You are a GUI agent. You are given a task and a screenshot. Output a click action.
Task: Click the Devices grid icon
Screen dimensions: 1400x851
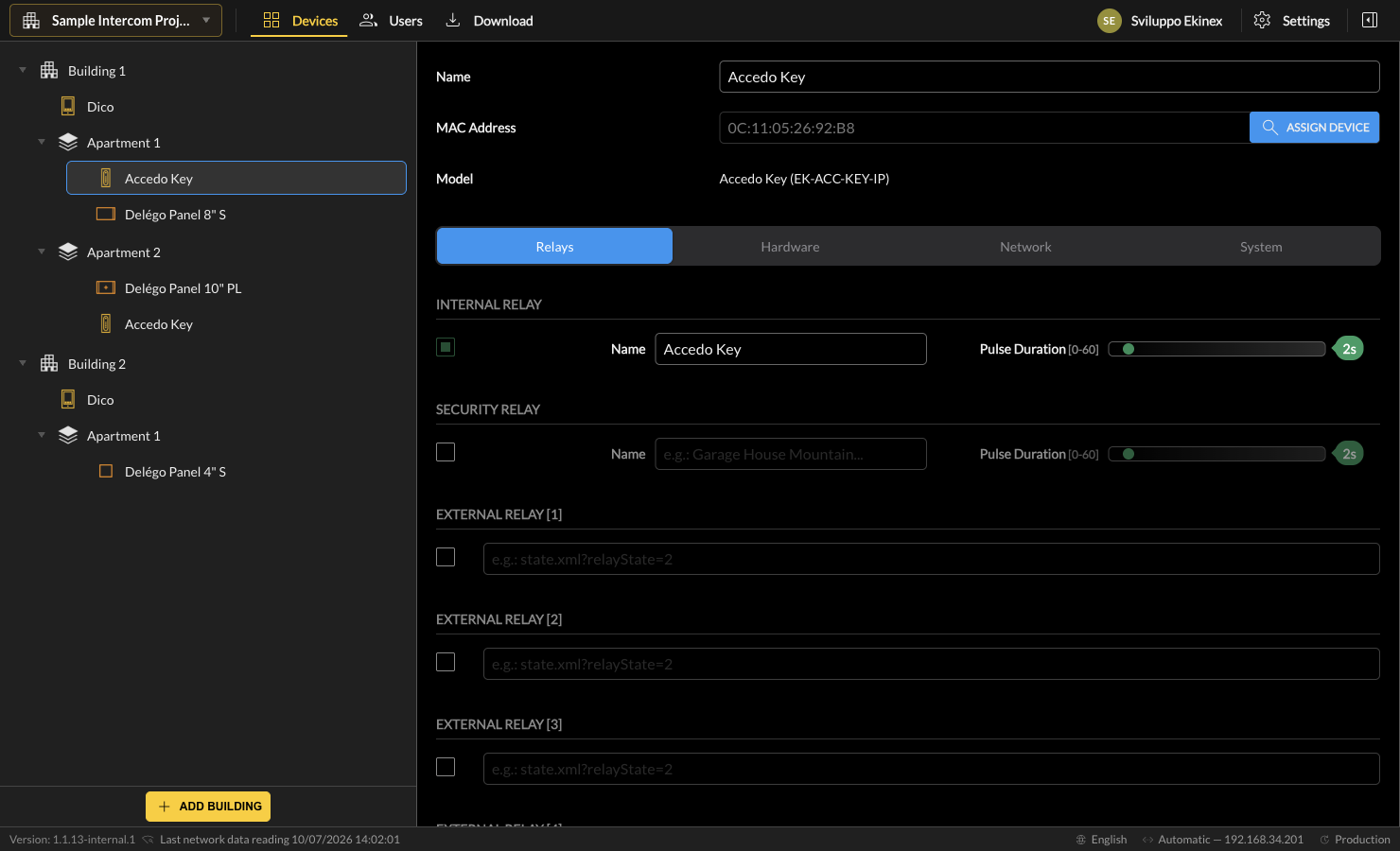(271, 20)
